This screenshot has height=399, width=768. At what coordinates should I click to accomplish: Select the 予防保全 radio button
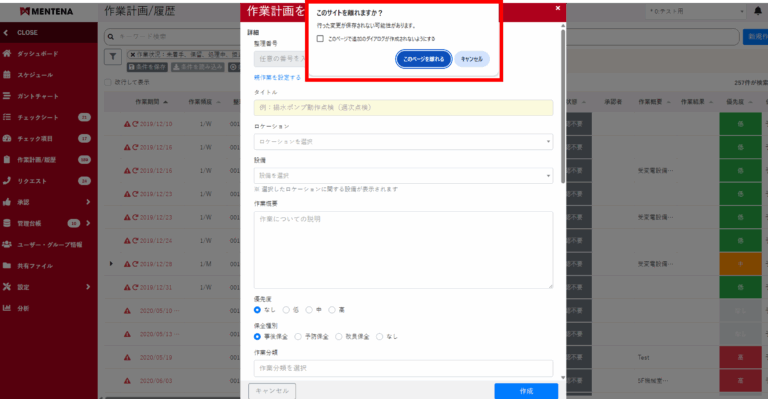(x=298, y=337)
